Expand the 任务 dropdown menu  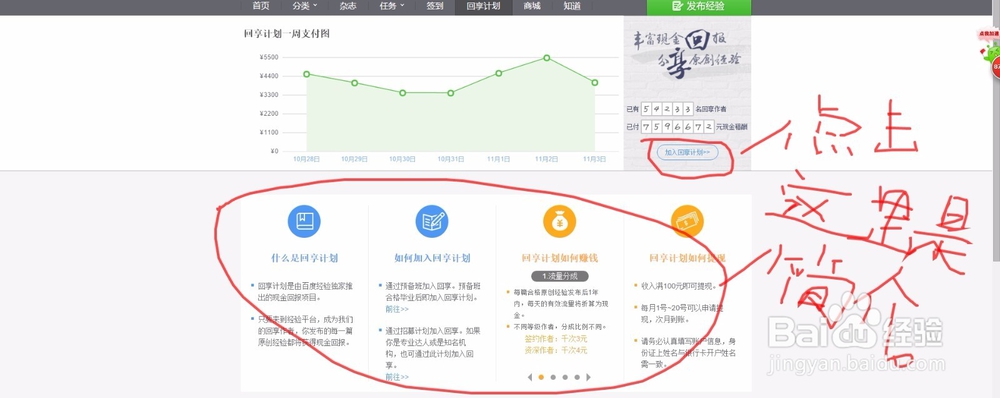pos(392,6)
